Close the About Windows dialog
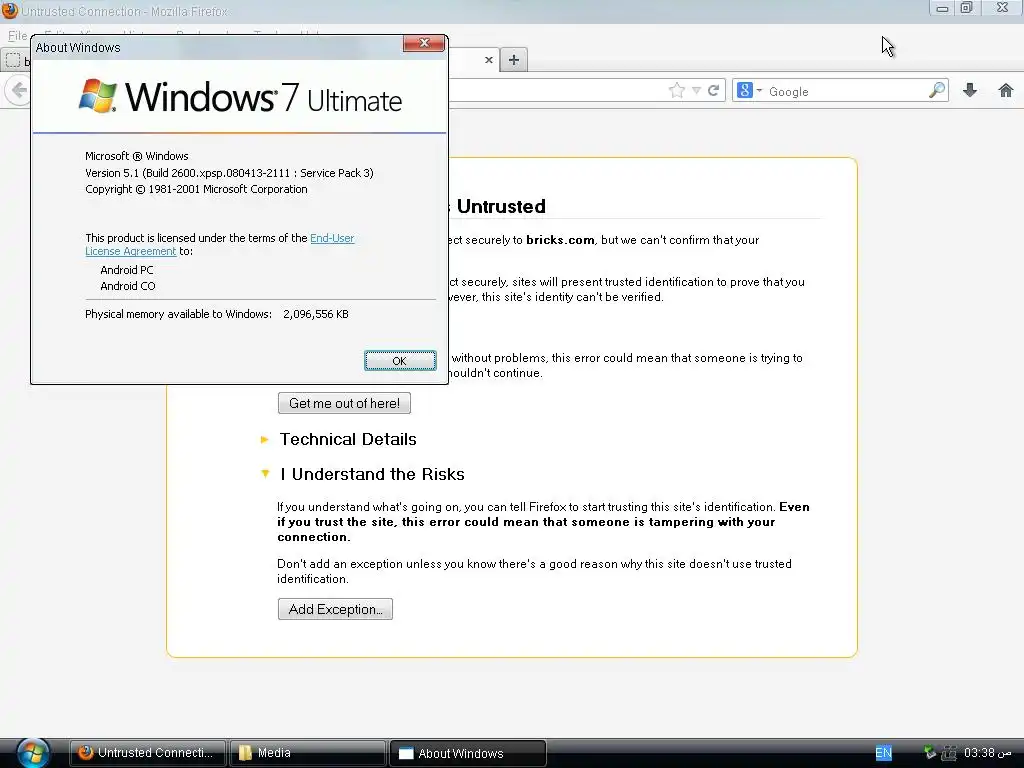 (x=424, y=43)
